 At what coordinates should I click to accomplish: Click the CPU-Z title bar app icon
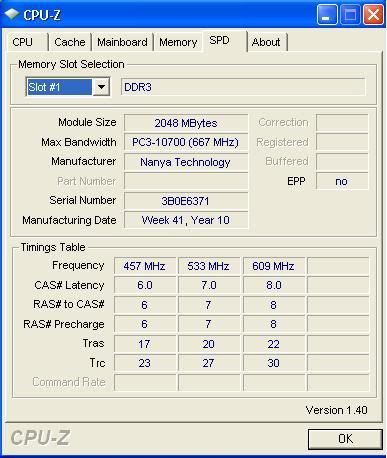[12, 14]
